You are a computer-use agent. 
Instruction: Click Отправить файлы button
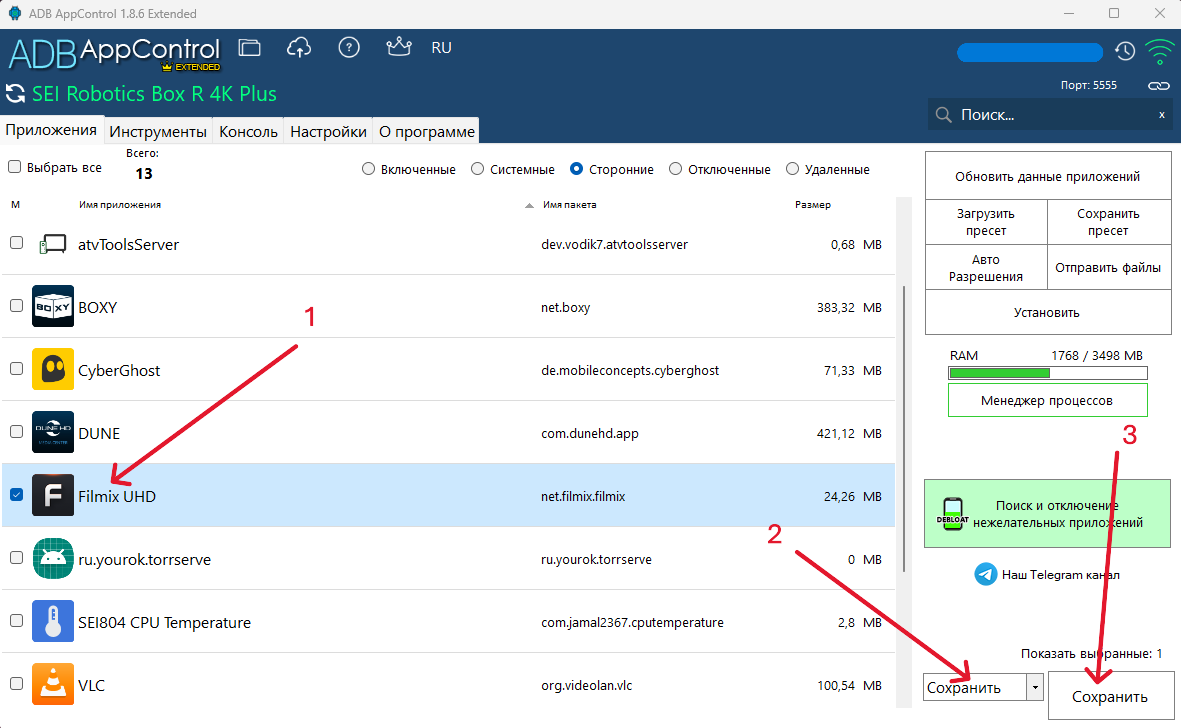point(1109,268)
